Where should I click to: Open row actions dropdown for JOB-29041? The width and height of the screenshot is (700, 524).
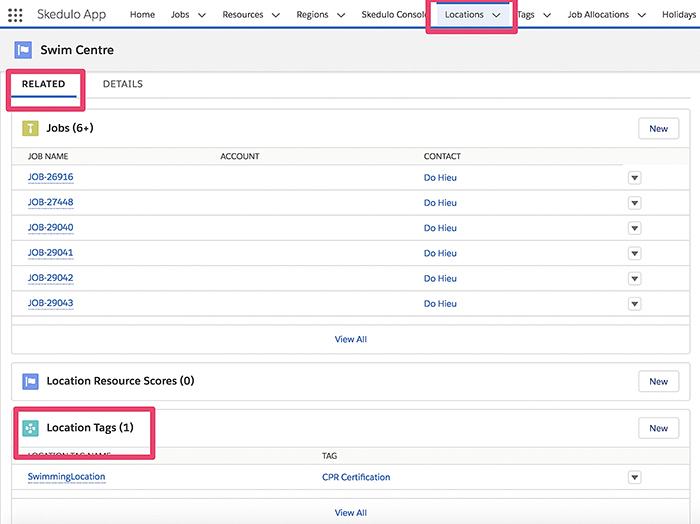click(634, 254)
